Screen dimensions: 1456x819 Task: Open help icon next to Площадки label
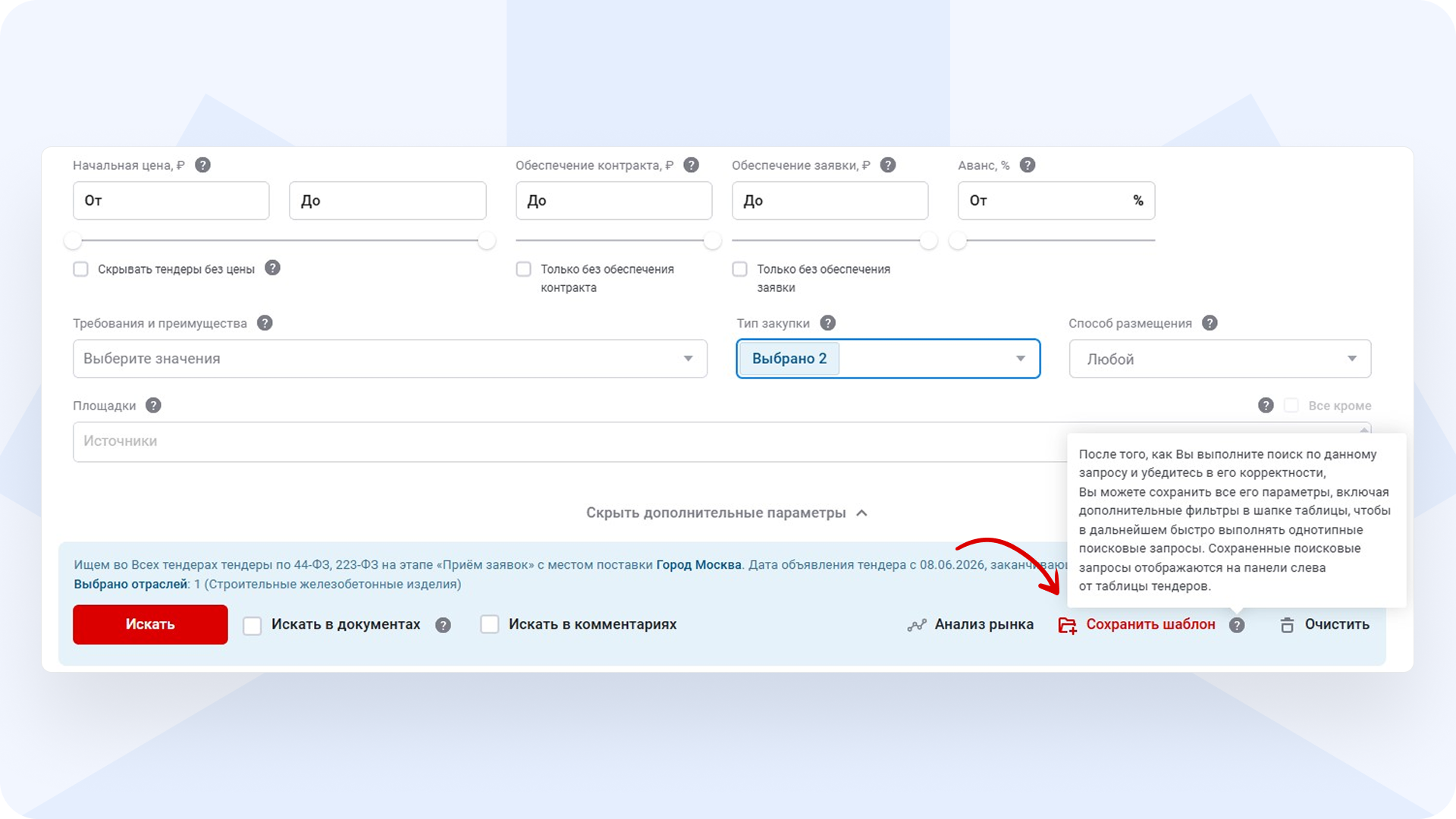pyautogui.click(x=153, y=406)
